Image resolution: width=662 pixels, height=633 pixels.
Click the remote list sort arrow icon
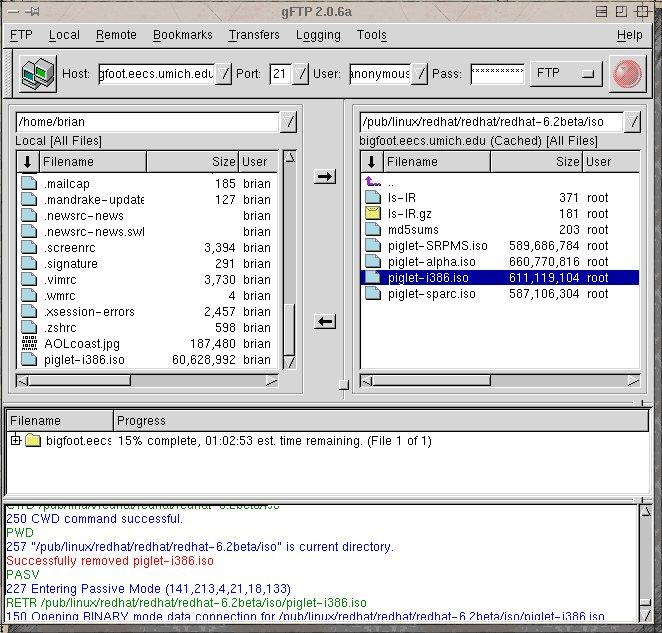(372, 162)
